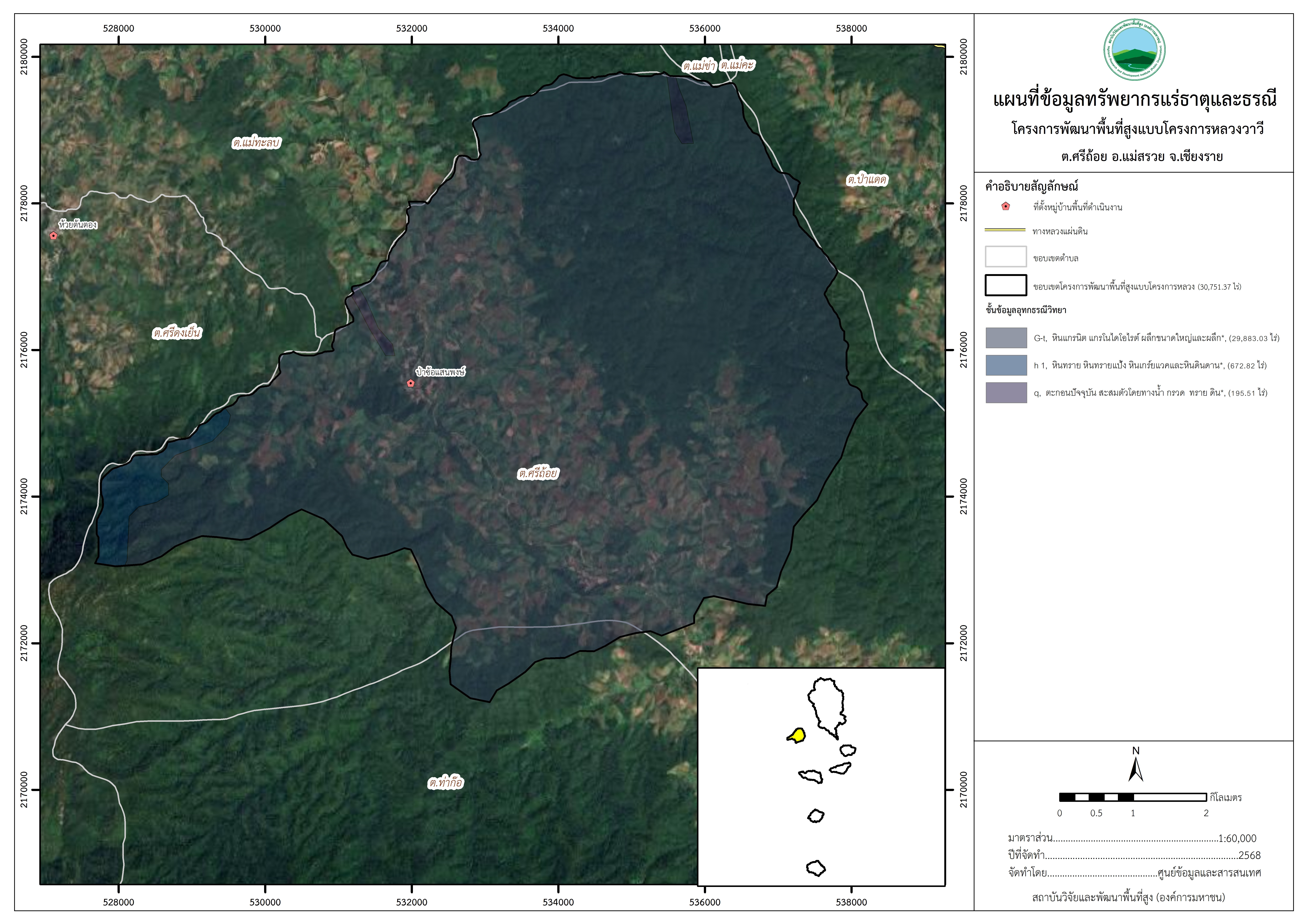Click the ศูนย์ข้อมูลและสารสนเทศ producer text
Screen dimensions: 1306x924
tap(1209, 873)
